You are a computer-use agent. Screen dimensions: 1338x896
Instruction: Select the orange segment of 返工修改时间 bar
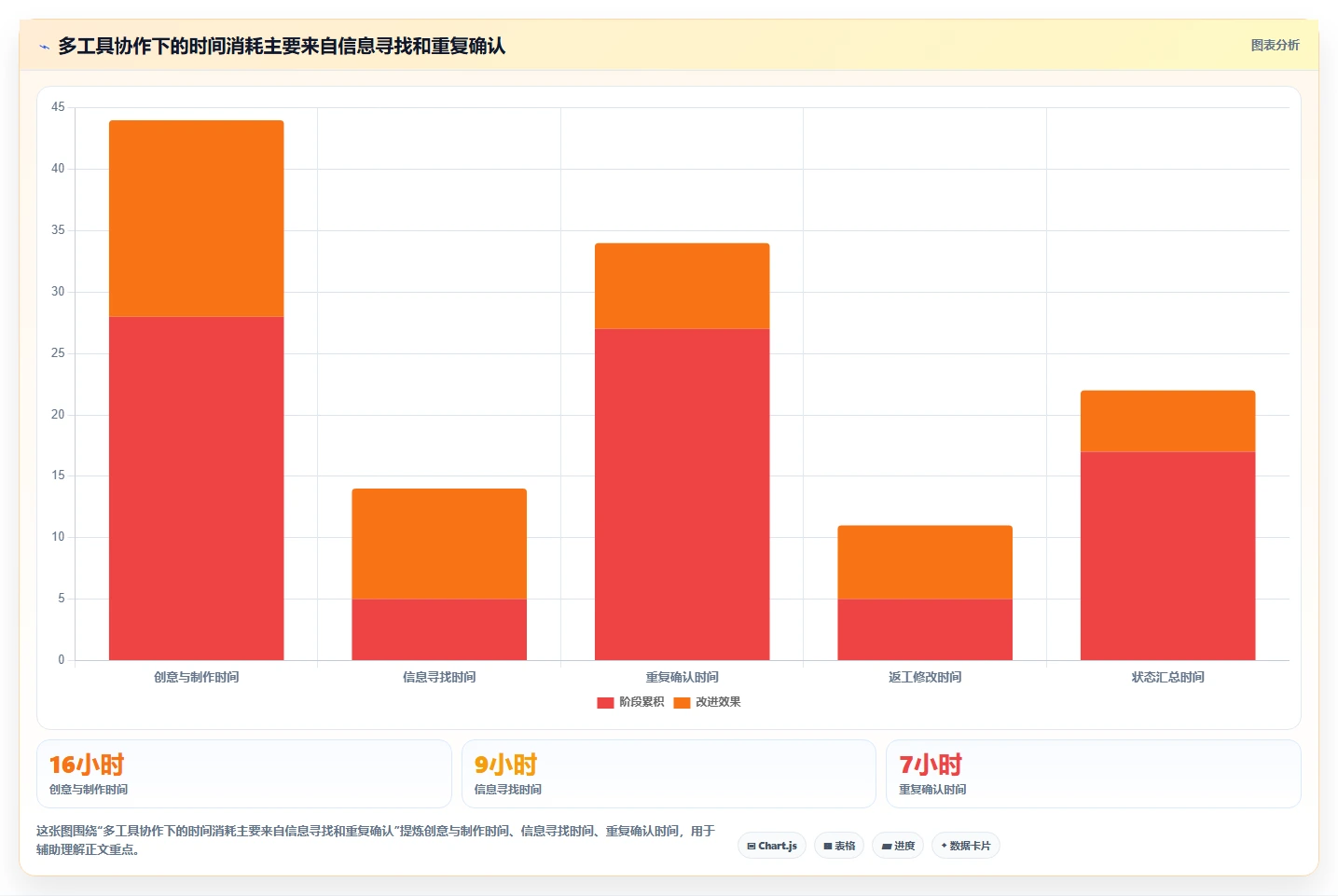(925, 562)
